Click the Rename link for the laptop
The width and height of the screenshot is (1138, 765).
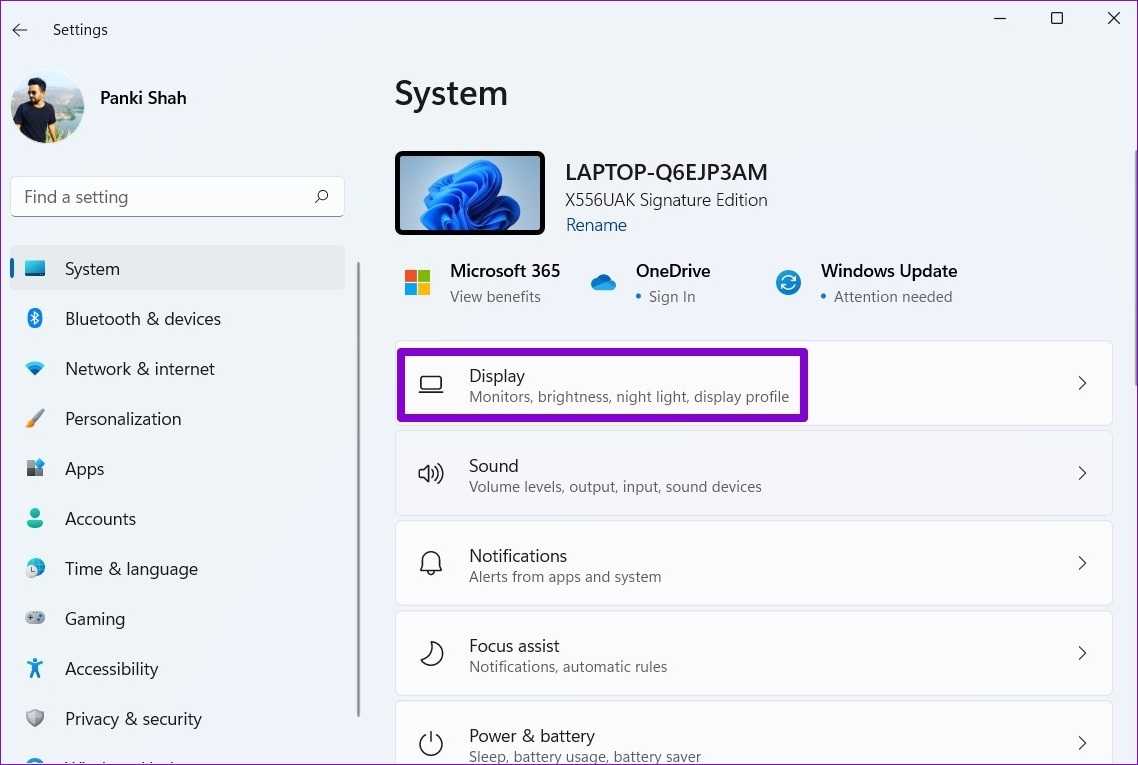pyautogui.click(x=596, y=225)
